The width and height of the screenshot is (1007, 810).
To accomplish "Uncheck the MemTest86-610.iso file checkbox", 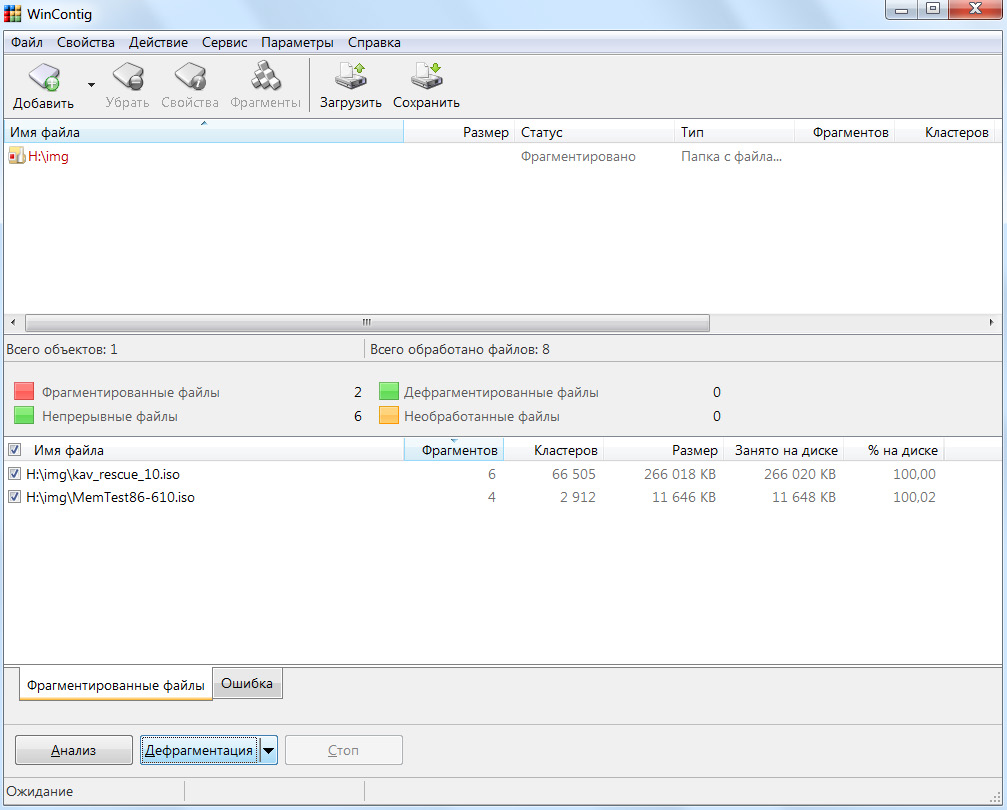I will coord(14,497).
